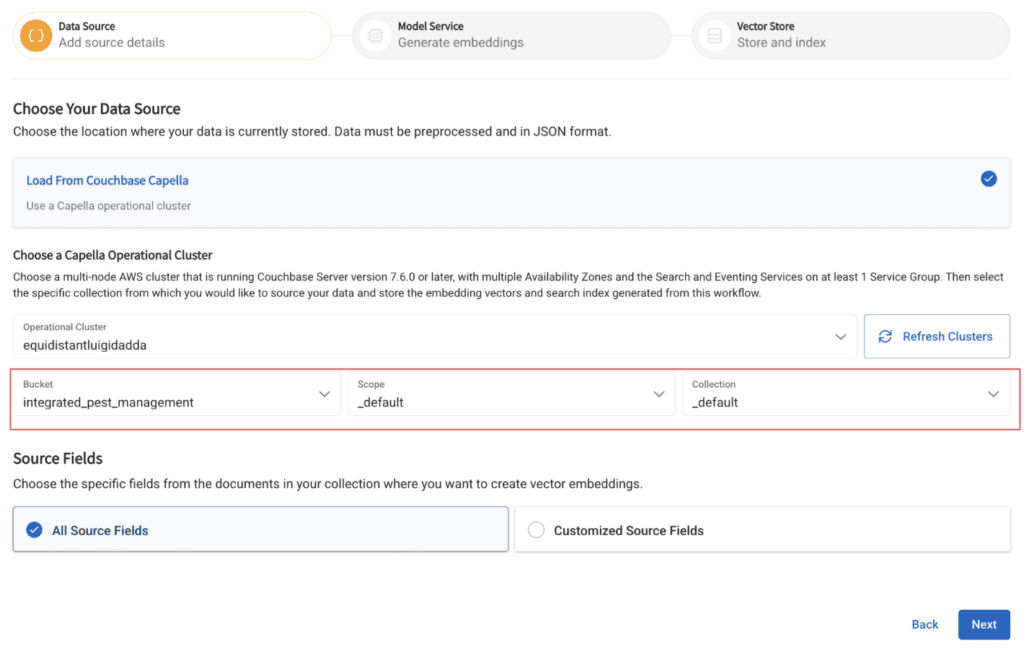Go to the Model Service step tab
The height and width of the screenshot is (656, 1024).
tap(511, 35)
